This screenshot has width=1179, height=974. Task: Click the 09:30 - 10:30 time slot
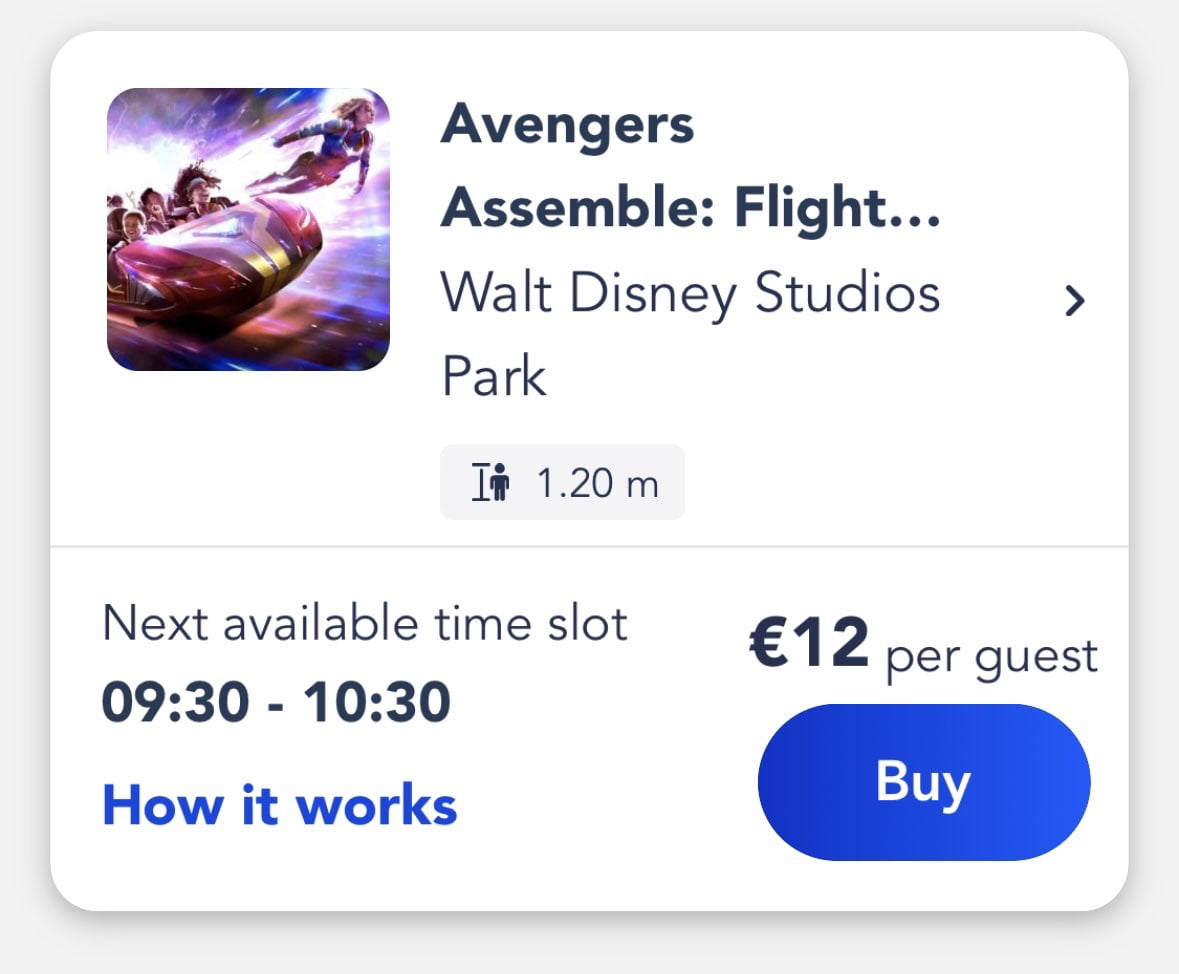(276, 702)
